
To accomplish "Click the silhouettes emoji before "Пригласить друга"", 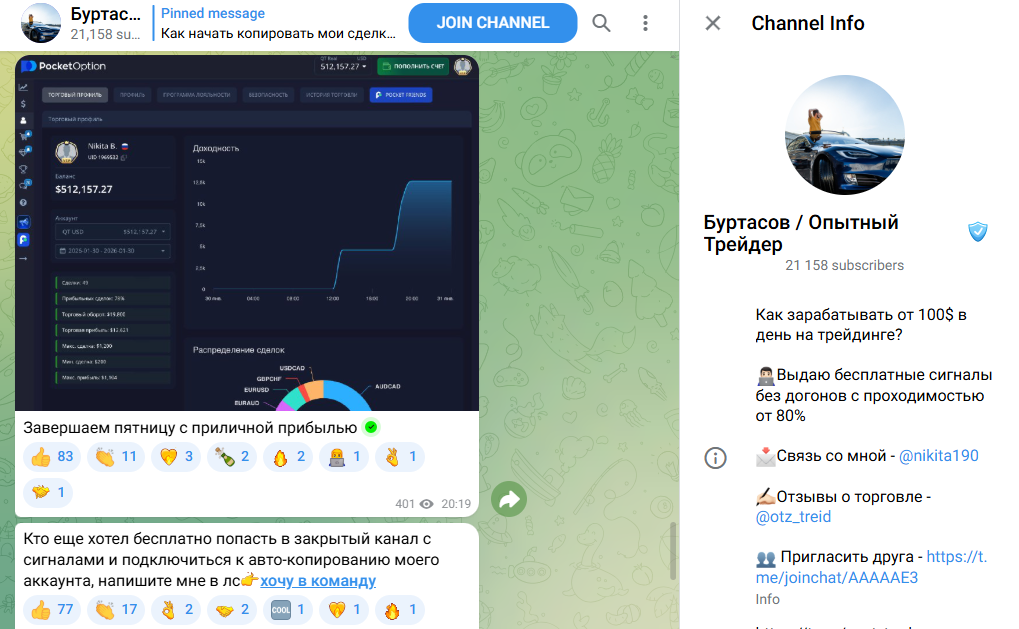I will point(766,558).
